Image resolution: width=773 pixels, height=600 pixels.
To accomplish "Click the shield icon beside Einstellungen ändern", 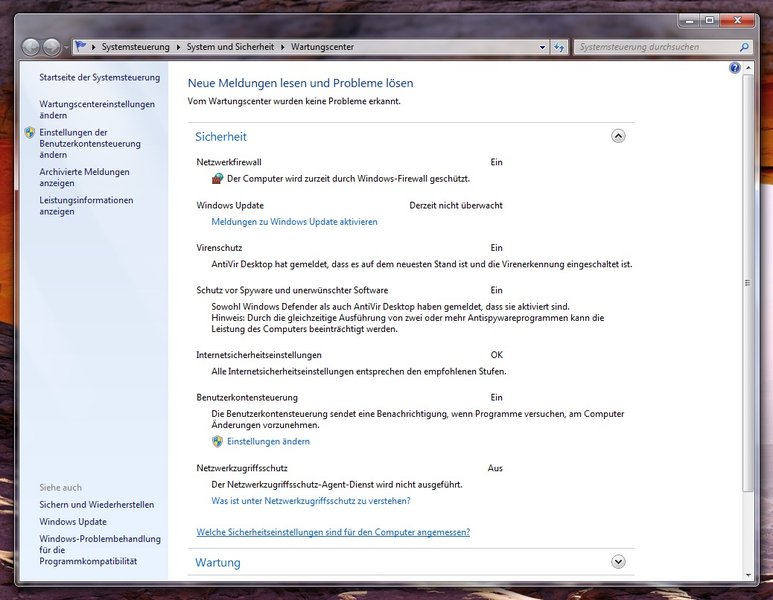I will pyautogui.click(x=217, y=441).
